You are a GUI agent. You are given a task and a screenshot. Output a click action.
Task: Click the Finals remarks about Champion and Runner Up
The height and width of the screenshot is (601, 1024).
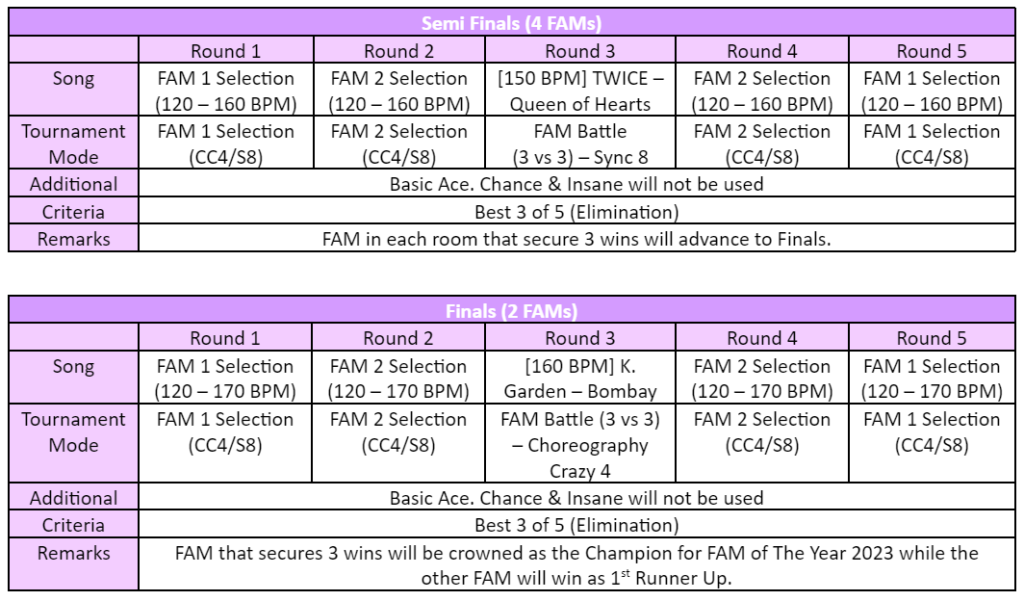click(x=575, y=565)
